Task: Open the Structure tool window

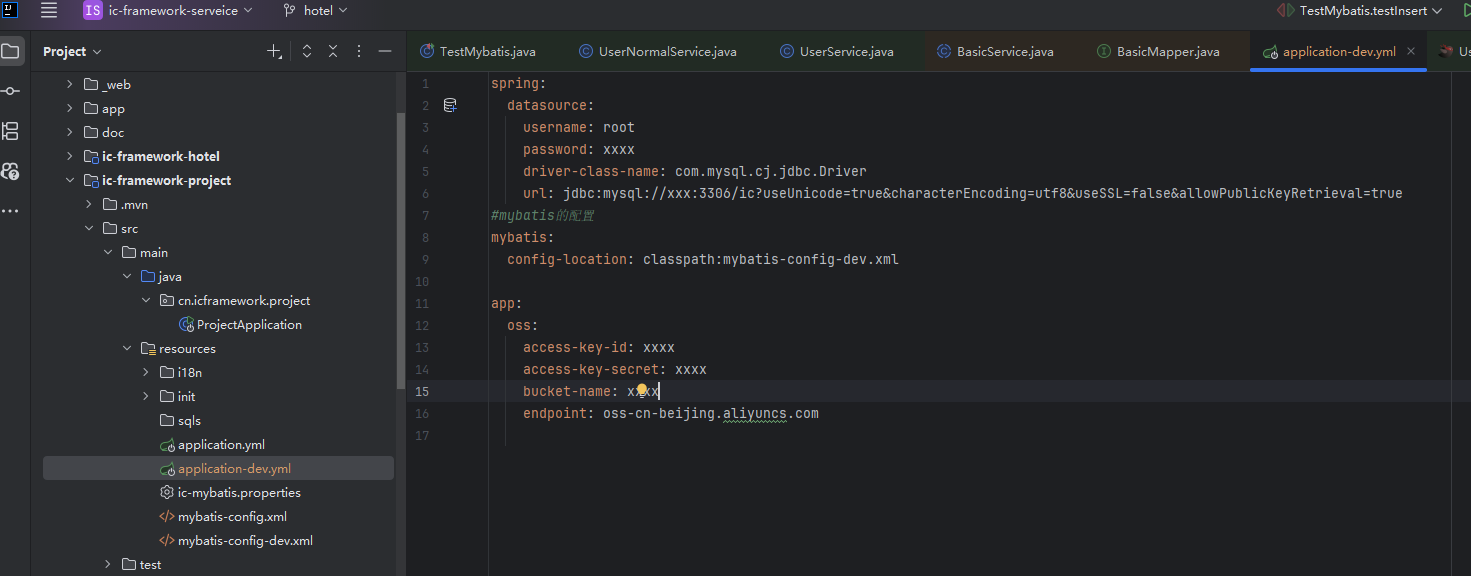Action: coord(11,131)
